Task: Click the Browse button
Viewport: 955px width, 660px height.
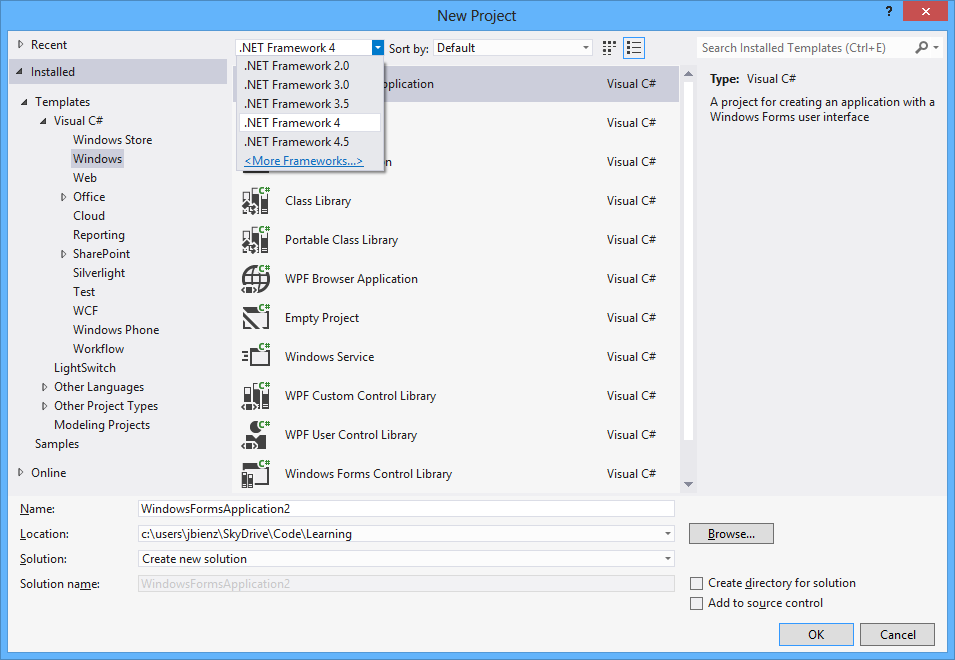Action: (x=731, y=534)
